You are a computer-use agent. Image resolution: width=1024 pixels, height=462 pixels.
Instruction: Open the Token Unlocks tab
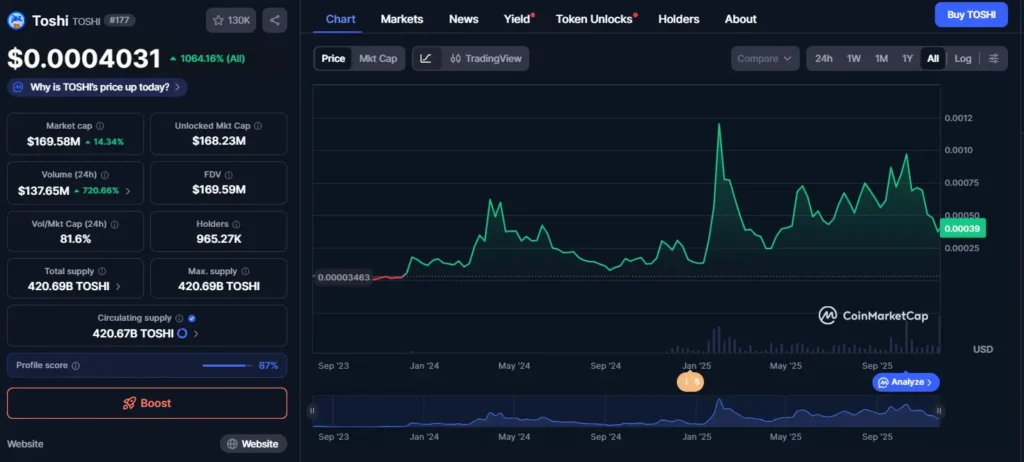[x=594, y=19]
